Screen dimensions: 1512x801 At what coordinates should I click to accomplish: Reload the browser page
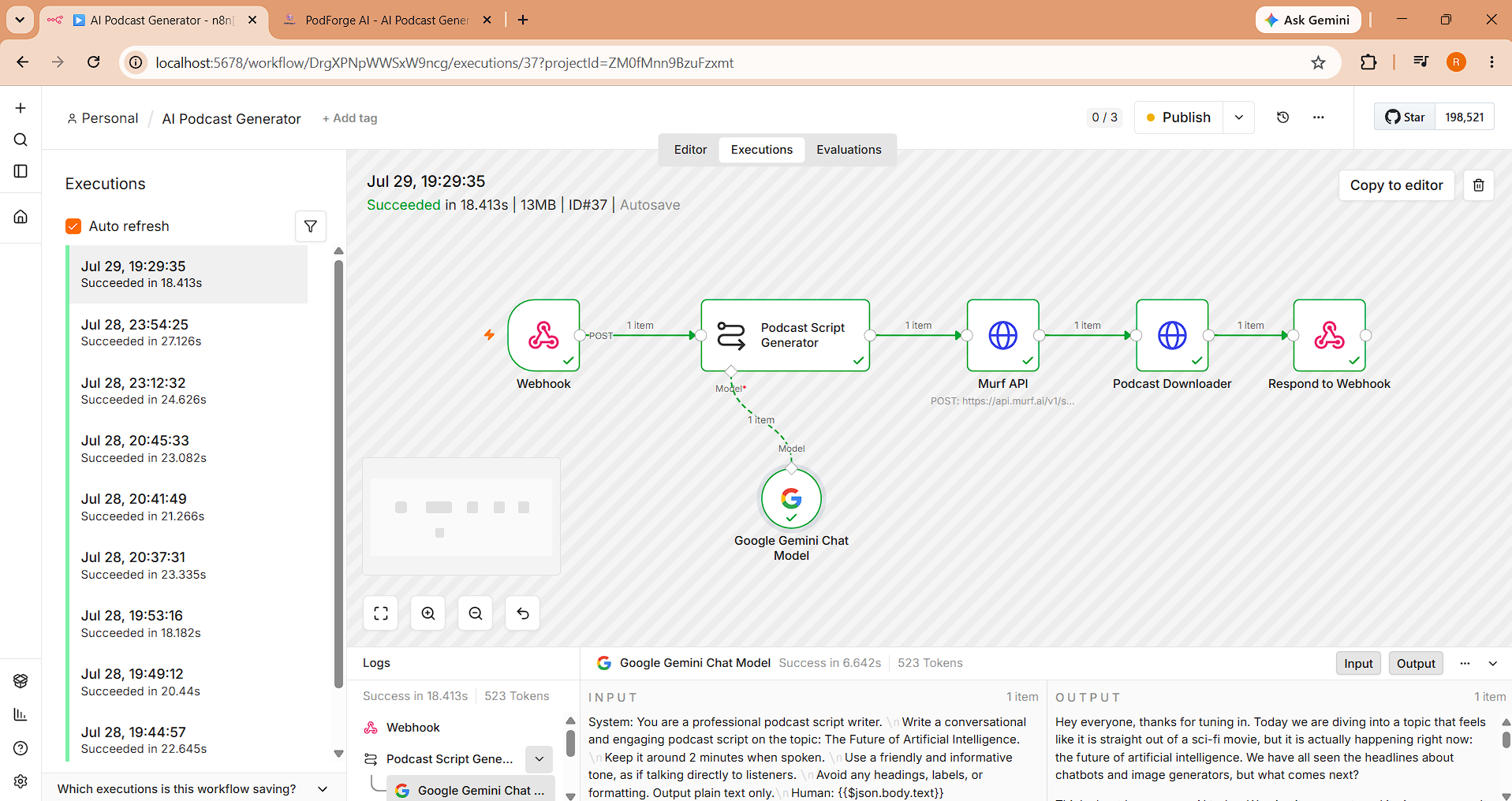click(x=94, y=62)
